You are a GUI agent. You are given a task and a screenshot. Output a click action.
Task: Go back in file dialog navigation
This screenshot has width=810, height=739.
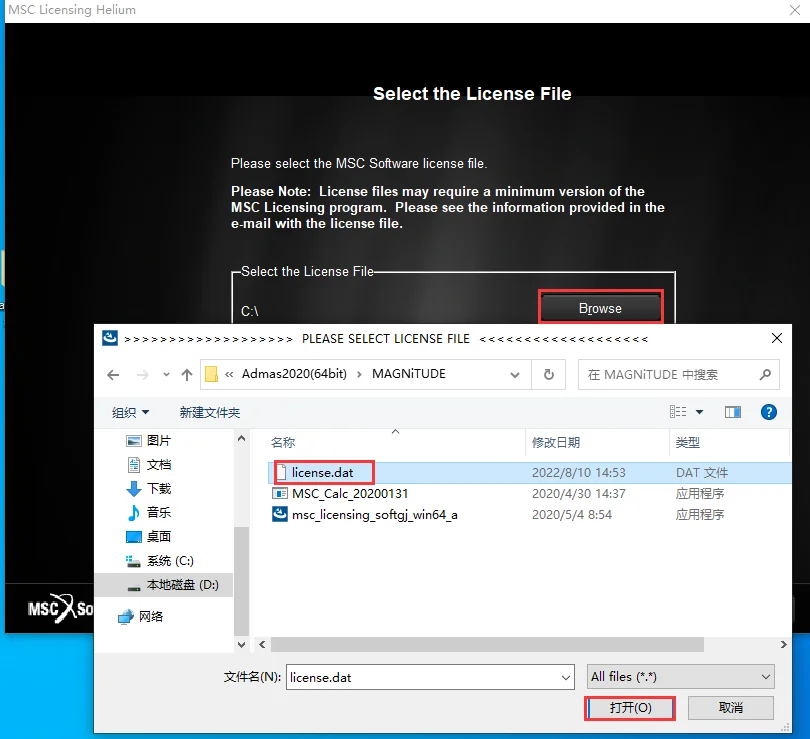(113, 375)
